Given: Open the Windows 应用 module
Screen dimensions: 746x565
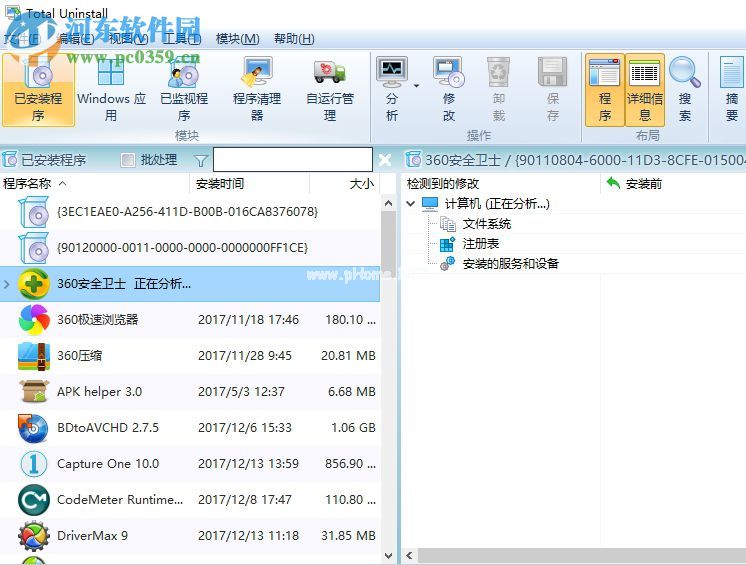Looking at the screenshot, I should (x=111, y=89).
